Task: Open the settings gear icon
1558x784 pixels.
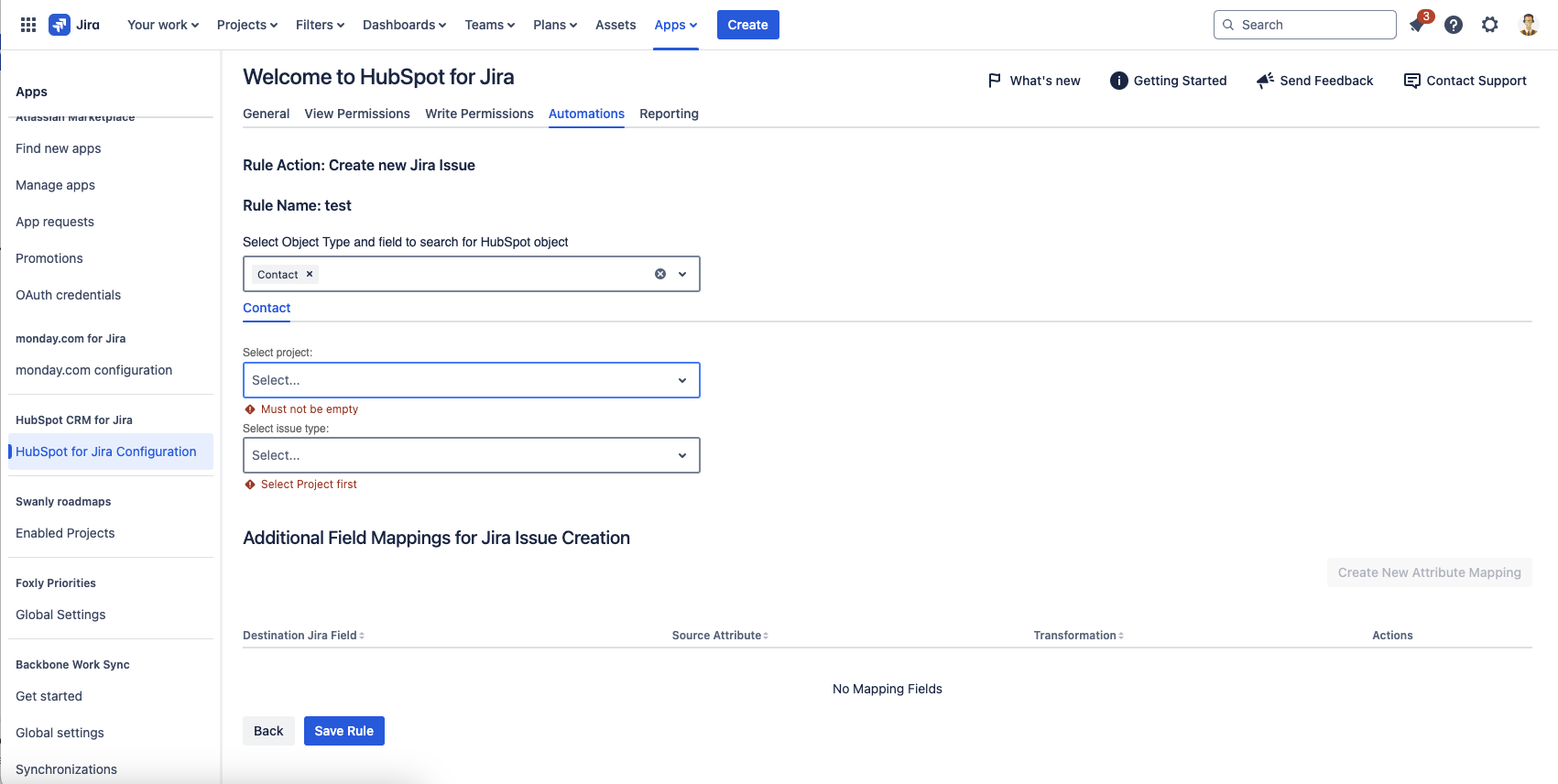Action: (x=1490, y=25)
